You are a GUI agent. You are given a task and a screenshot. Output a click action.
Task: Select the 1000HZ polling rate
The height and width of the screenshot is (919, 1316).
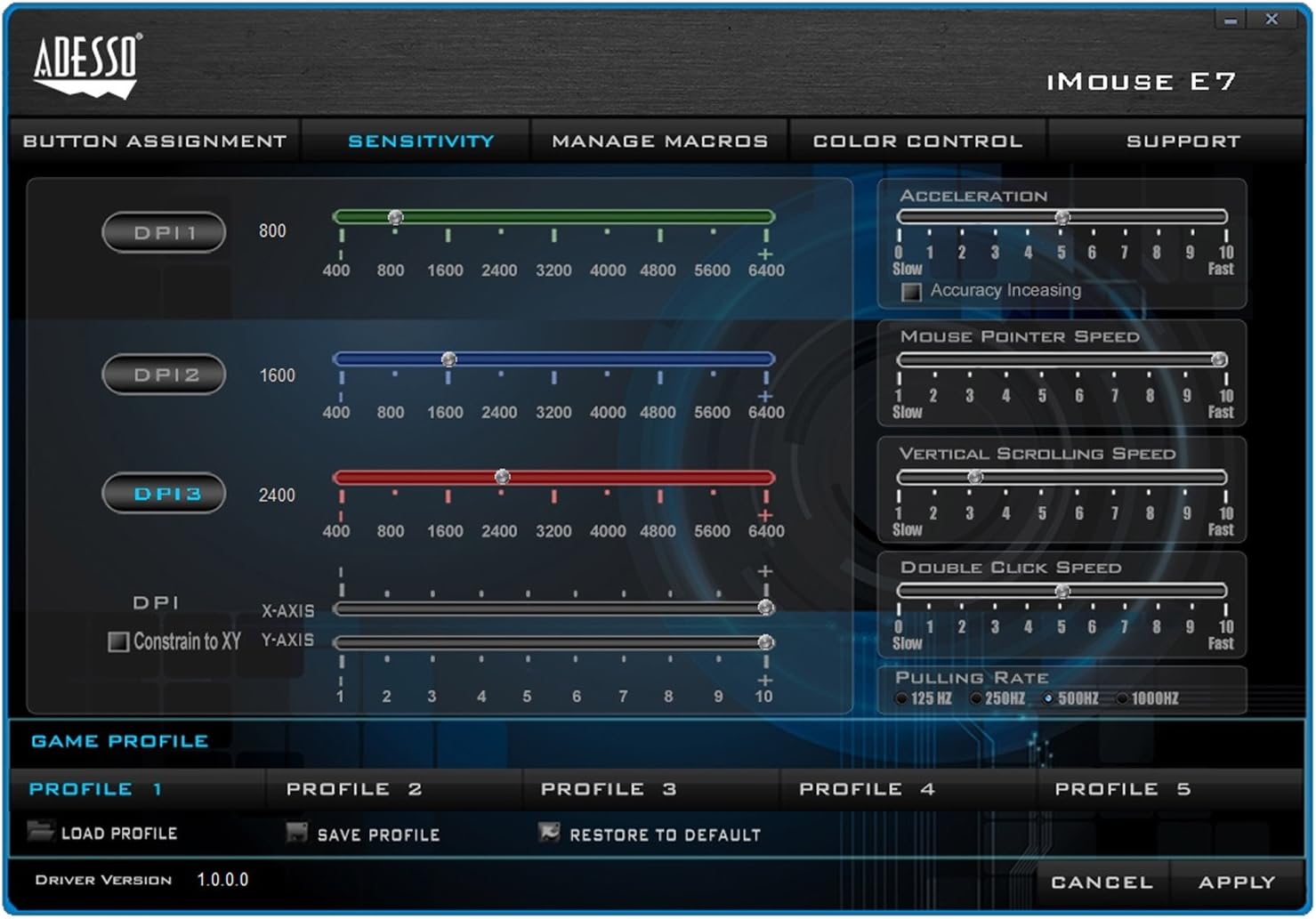click(x=1122, y=699)
